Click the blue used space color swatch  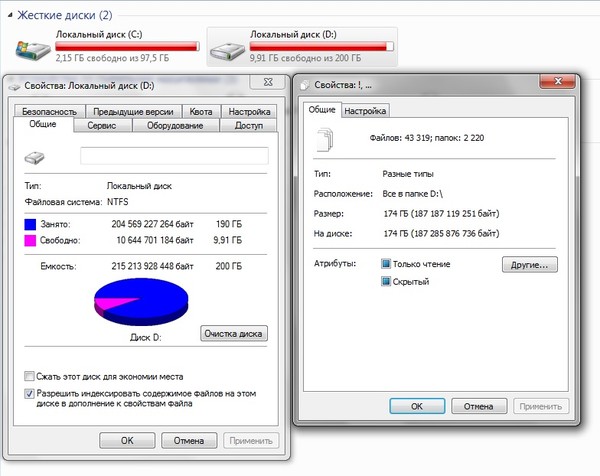coord(32,225)
